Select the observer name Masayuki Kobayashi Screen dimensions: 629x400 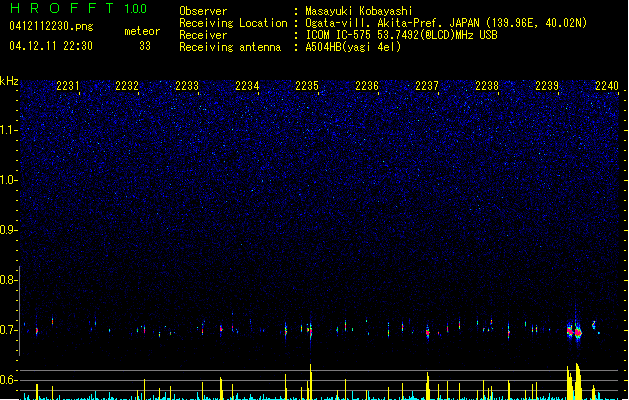coord(359,11)
